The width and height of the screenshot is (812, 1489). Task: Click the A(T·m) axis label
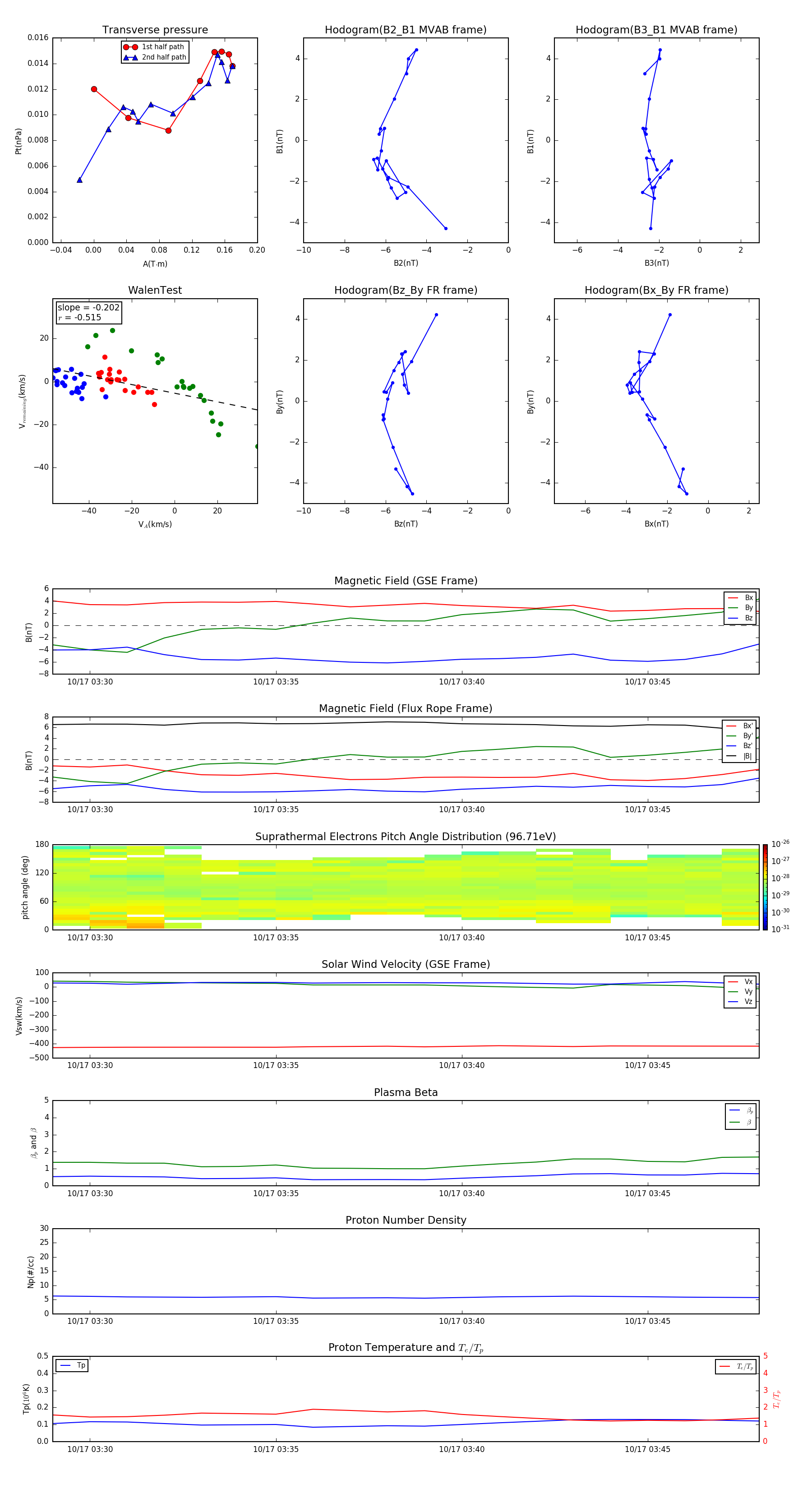(155, 264)
